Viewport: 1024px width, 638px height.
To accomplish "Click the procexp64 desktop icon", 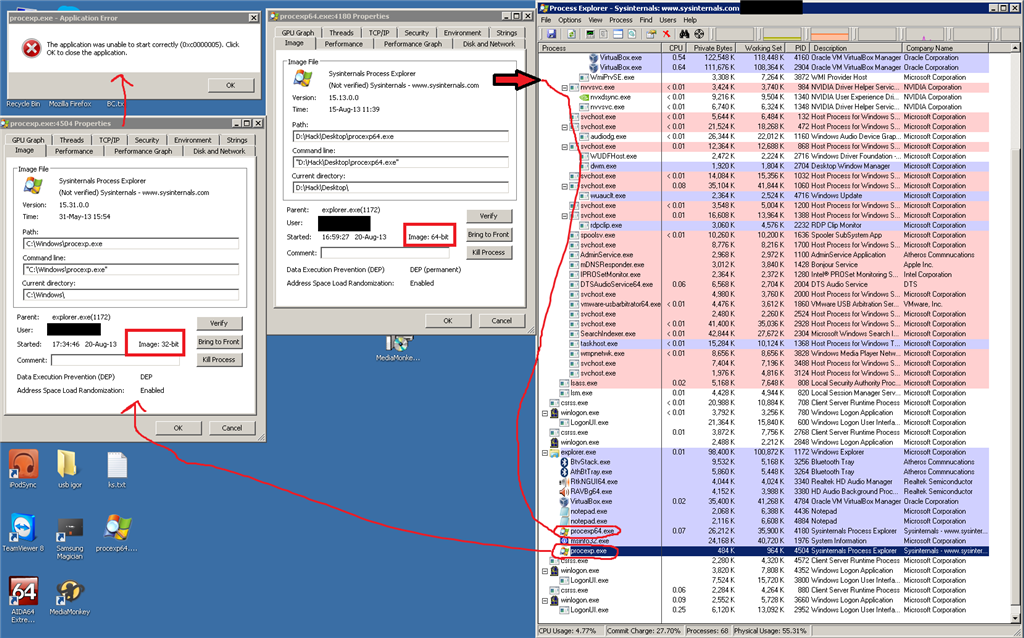I will 117,528.
